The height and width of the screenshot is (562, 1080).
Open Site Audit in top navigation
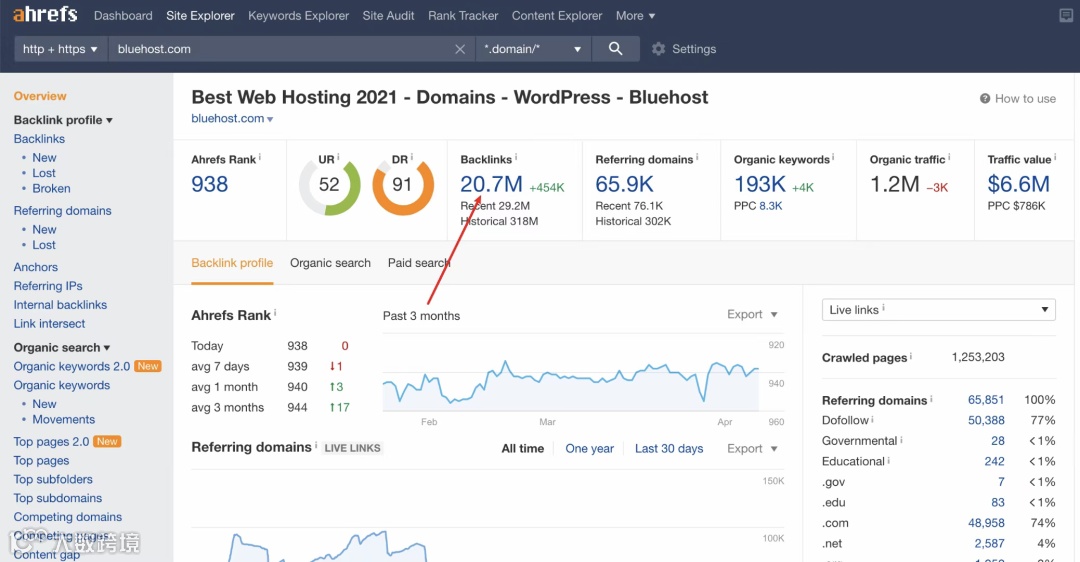[x=388, y=15]
